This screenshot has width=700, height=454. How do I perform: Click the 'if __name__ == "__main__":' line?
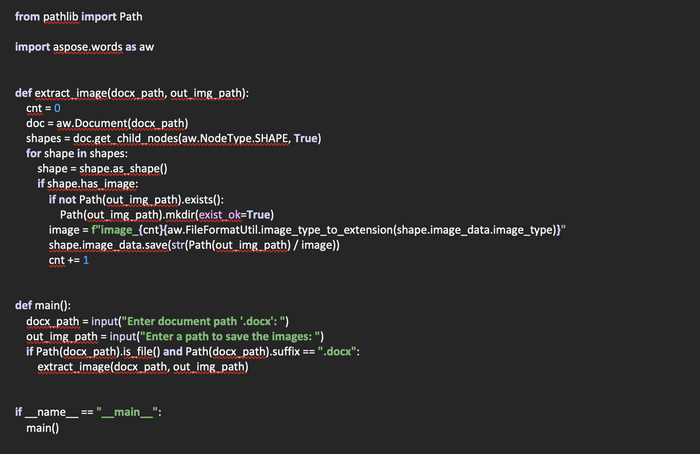click(x=88, y=412)
